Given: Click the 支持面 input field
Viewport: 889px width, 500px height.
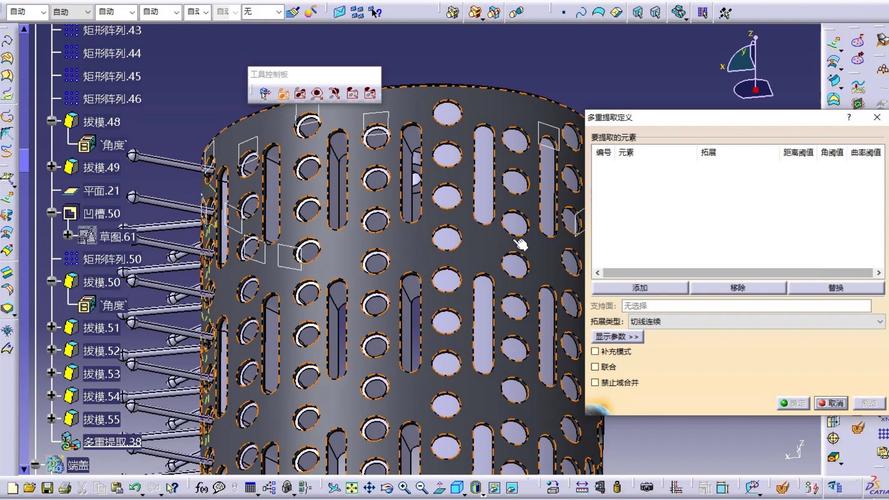Looking at the screenshot, I should click(746, 306).
